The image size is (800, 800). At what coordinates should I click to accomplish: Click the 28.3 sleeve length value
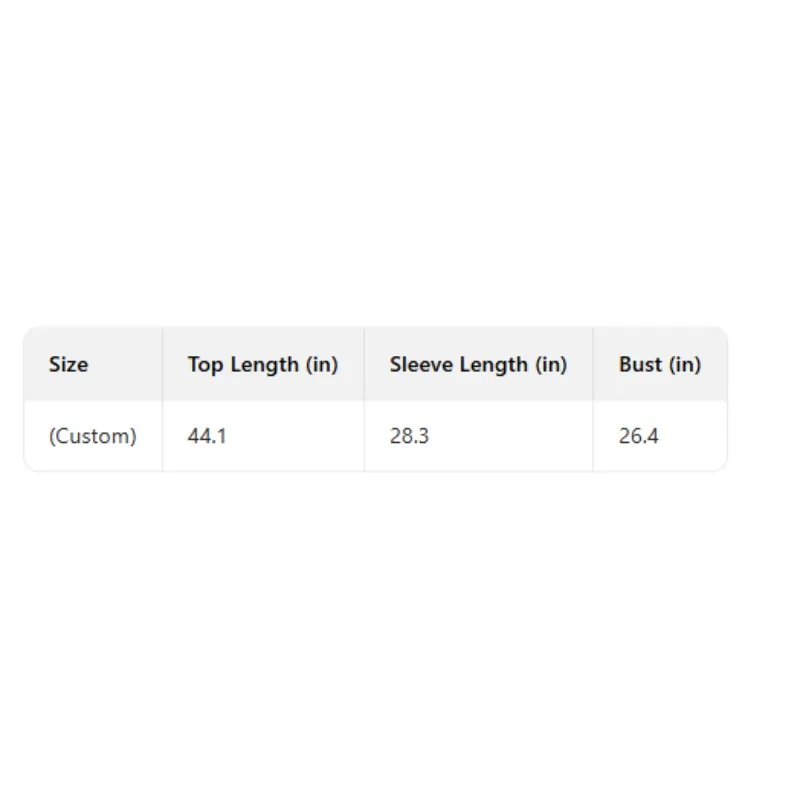tap(410, 436)
